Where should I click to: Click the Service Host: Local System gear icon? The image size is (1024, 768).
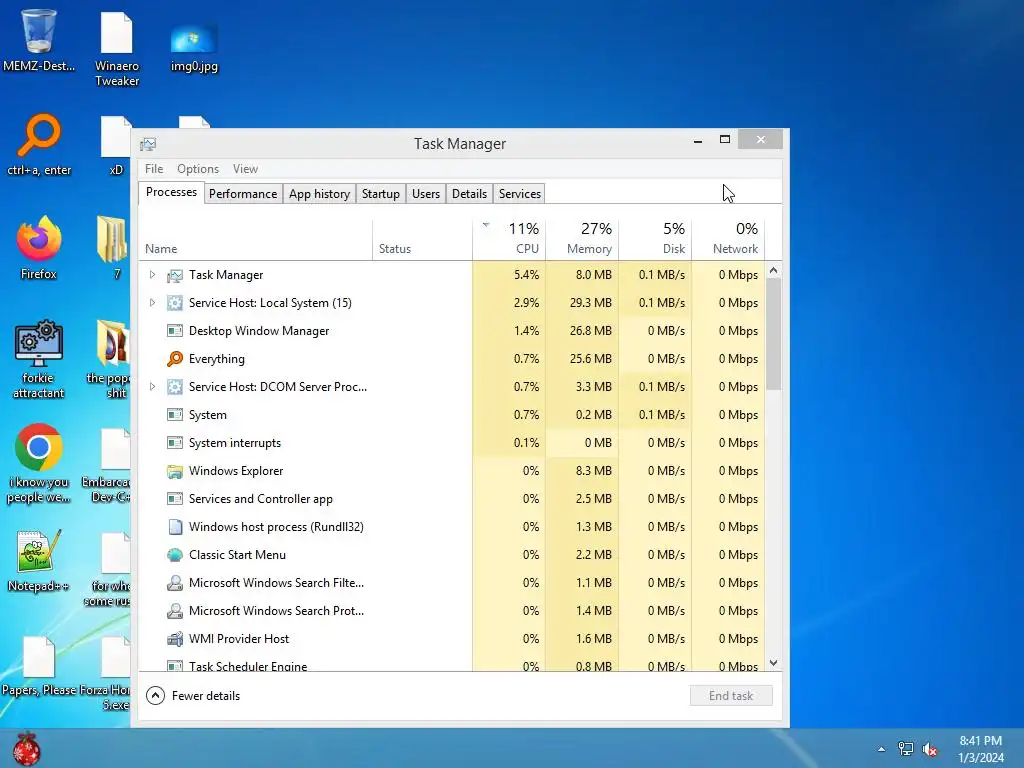click(x=174, y=303)
